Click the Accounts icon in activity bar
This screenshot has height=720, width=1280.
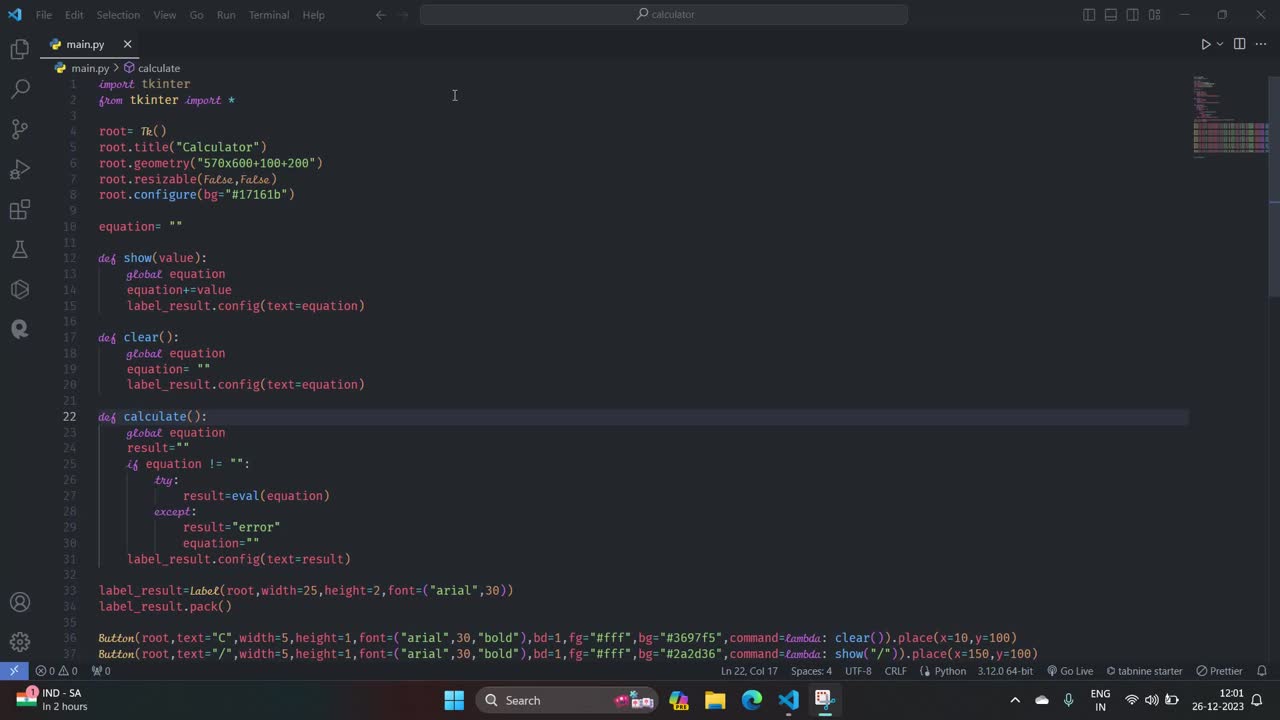[20, 602]
